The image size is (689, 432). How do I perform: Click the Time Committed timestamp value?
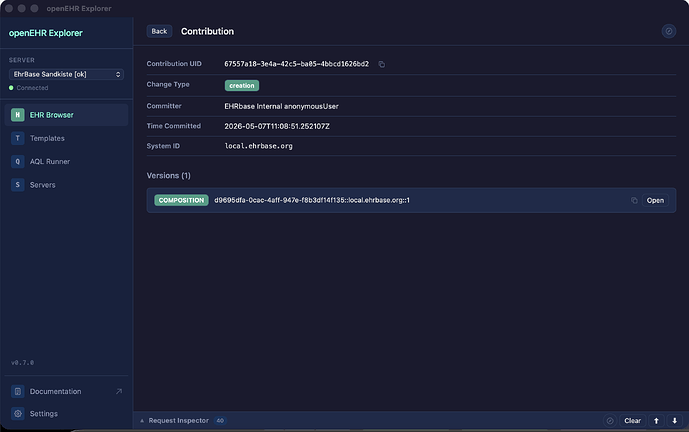(x=277, y=127)
